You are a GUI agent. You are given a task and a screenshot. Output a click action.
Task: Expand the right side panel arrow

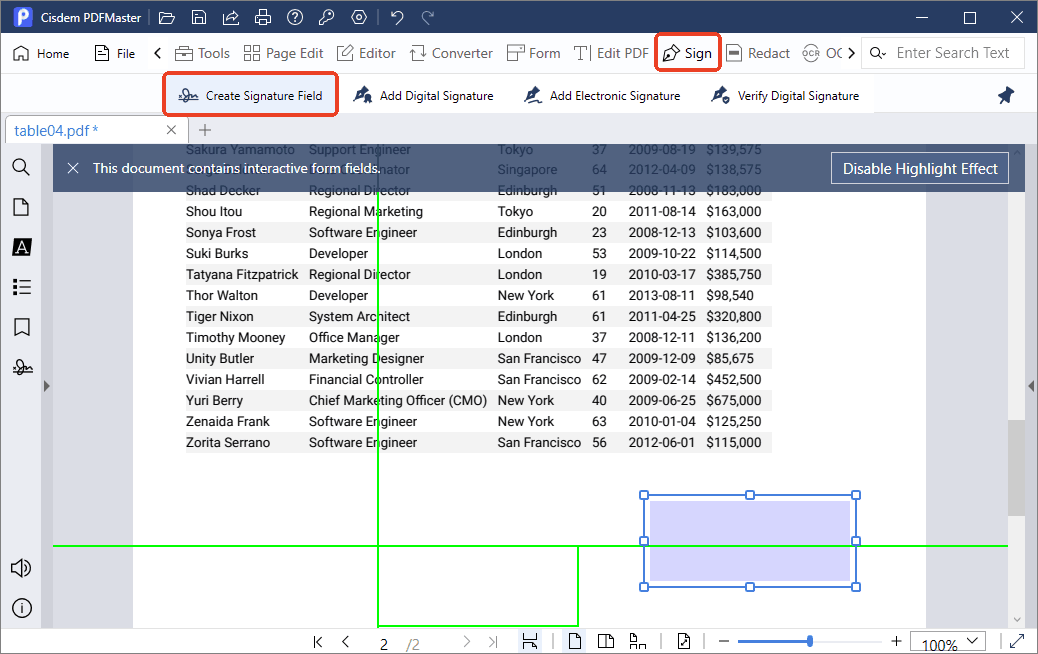tap(1031, 386)
